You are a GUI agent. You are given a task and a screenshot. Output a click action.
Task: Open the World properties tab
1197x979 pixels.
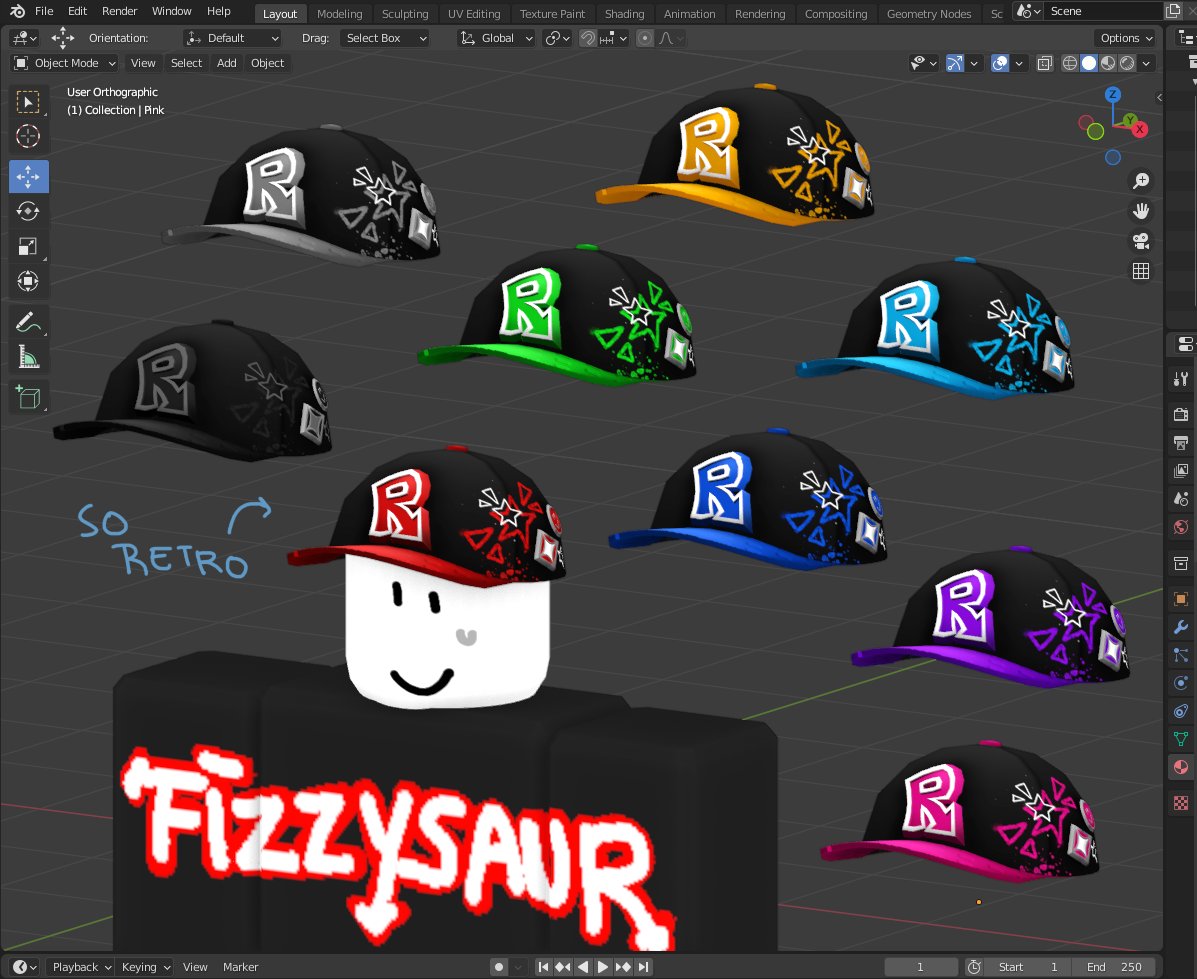point(1181,528)
